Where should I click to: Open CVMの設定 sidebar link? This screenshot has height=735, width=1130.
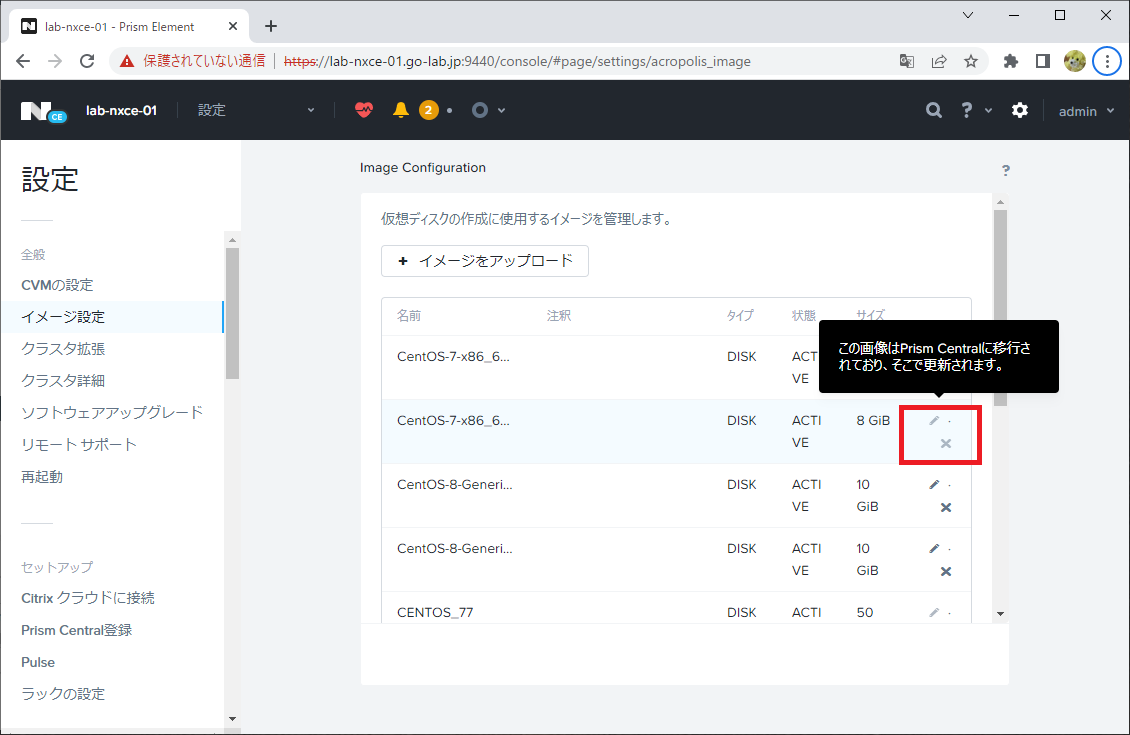coord(58,285)
